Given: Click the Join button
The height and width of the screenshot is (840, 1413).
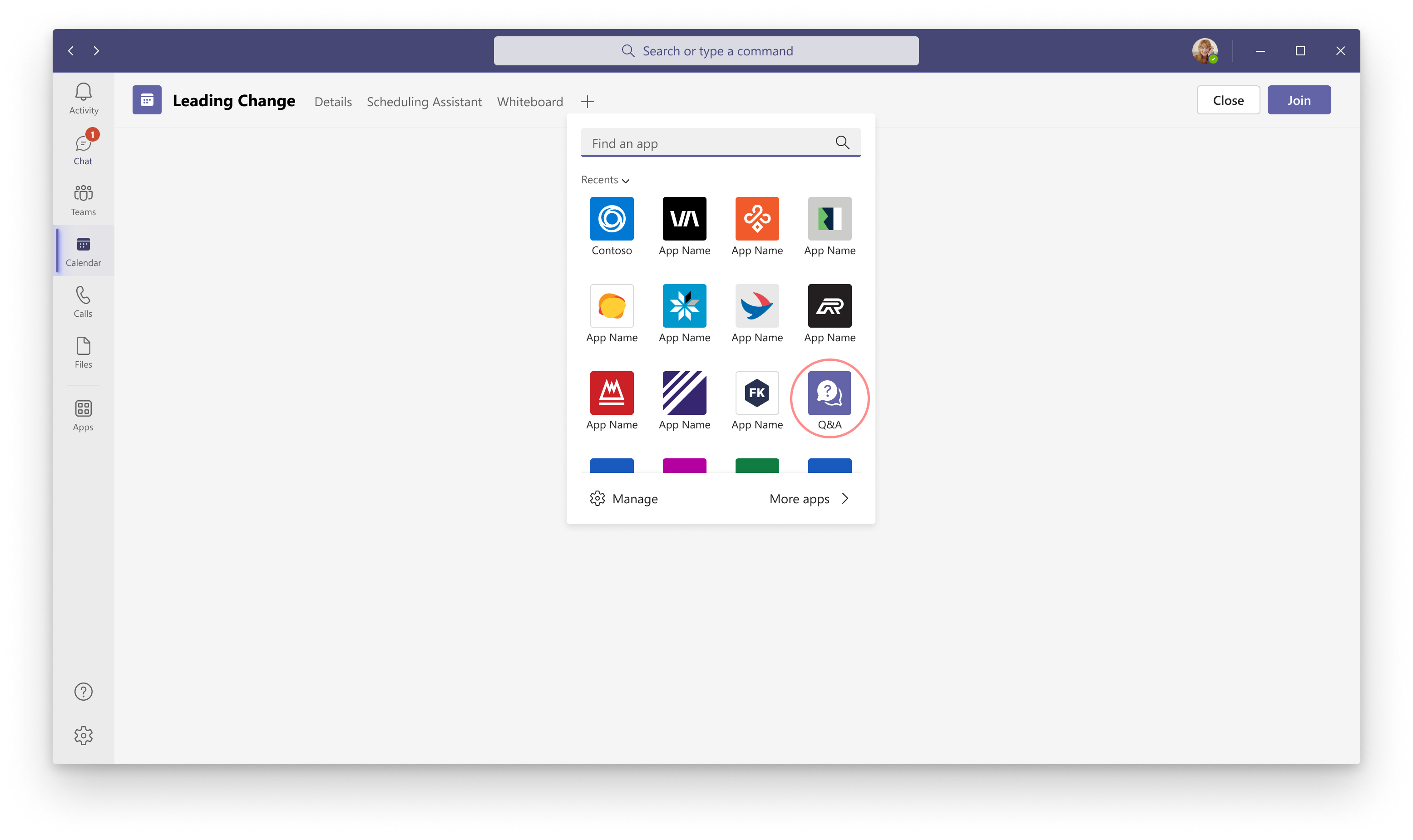Looking at the screenshot, I should click(x=1299, y=100).
